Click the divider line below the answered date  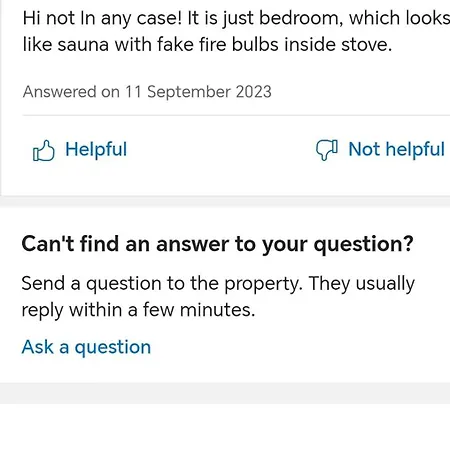click(x=236, y=115)
